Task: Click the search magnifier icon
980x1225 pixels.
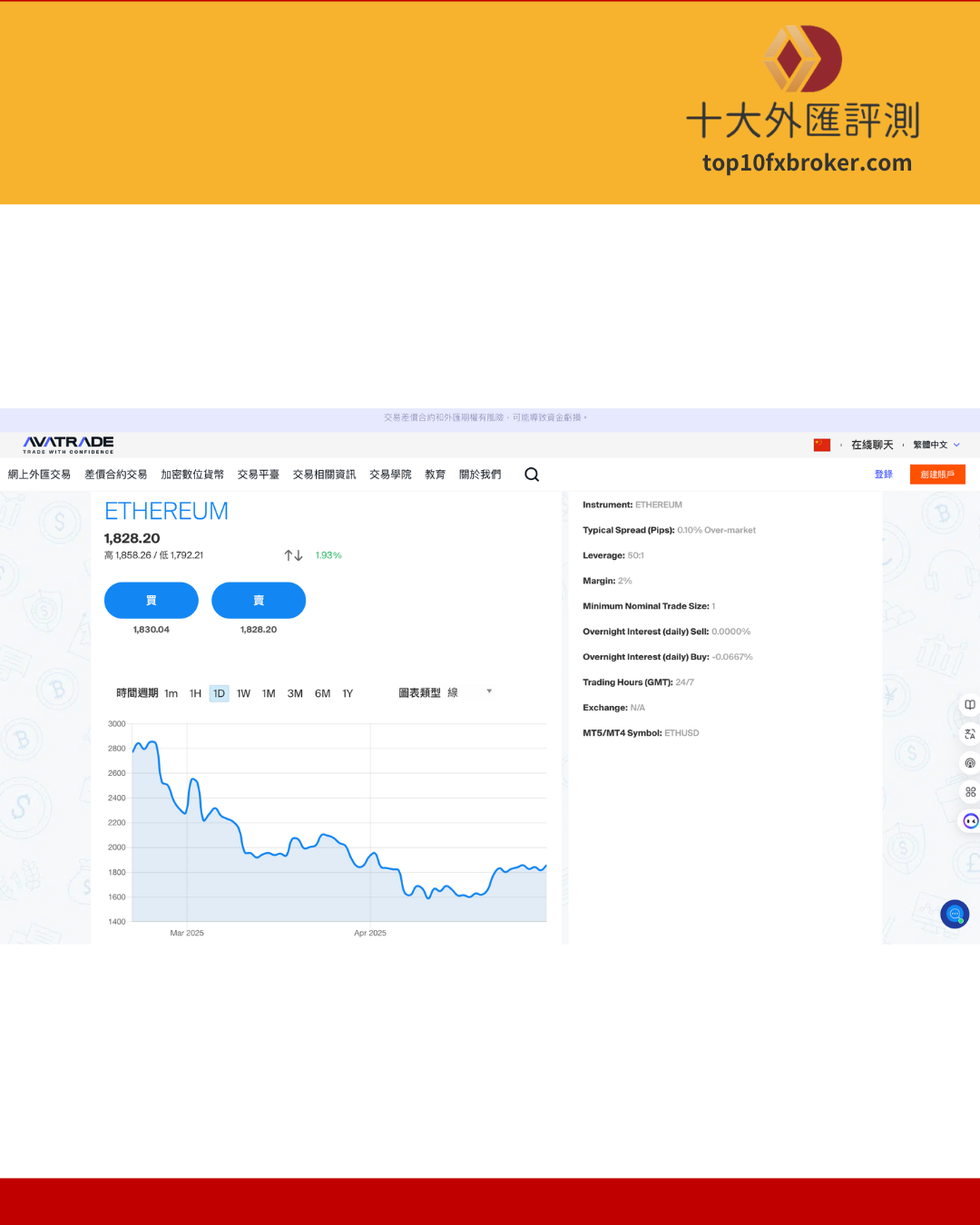Action: pos(532,475)
